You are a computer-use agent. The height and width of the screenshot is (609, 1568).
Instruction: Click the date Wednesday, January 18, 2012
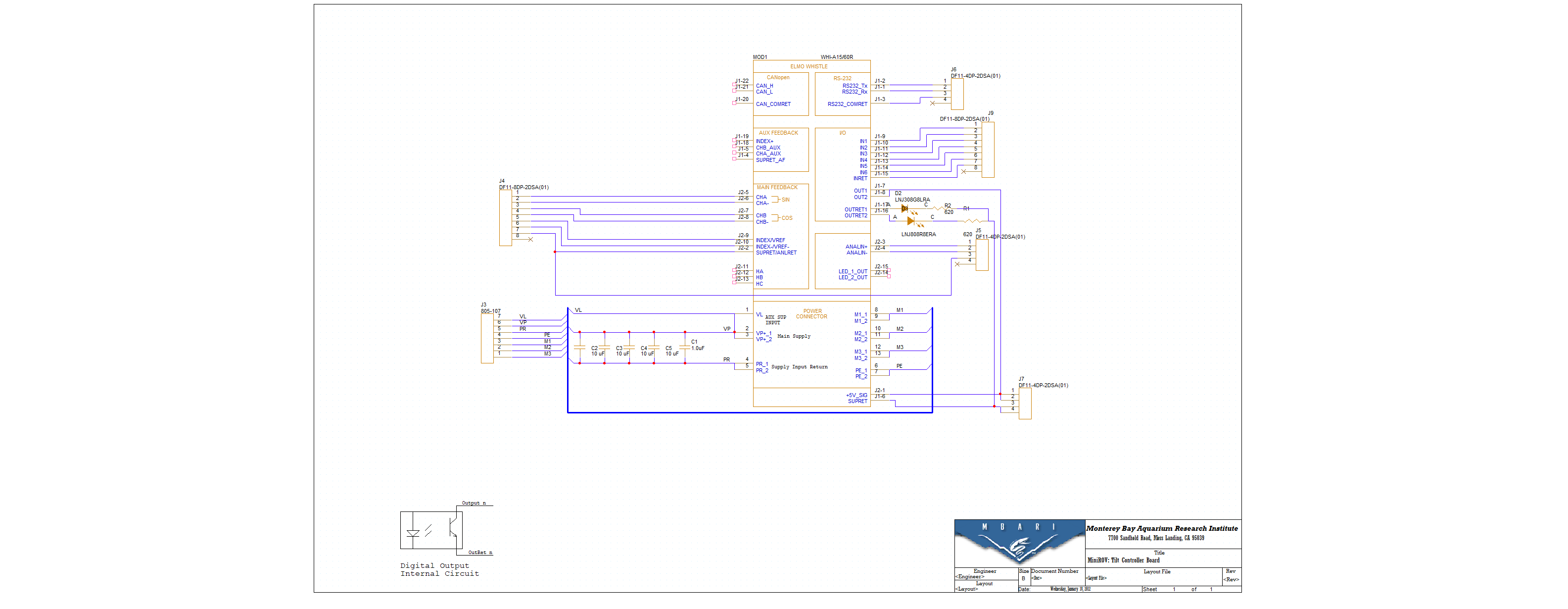coord(1070,589)
